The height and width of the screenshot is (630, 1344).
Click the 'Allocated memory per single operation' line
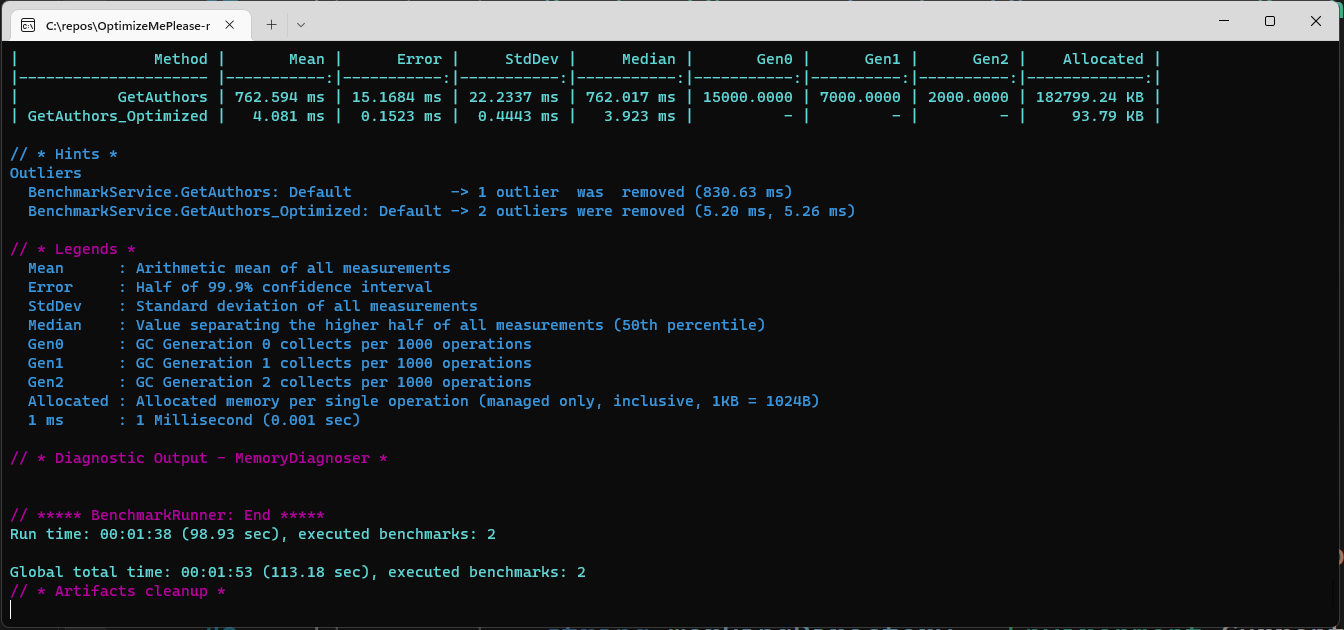[x=424, y=401]
